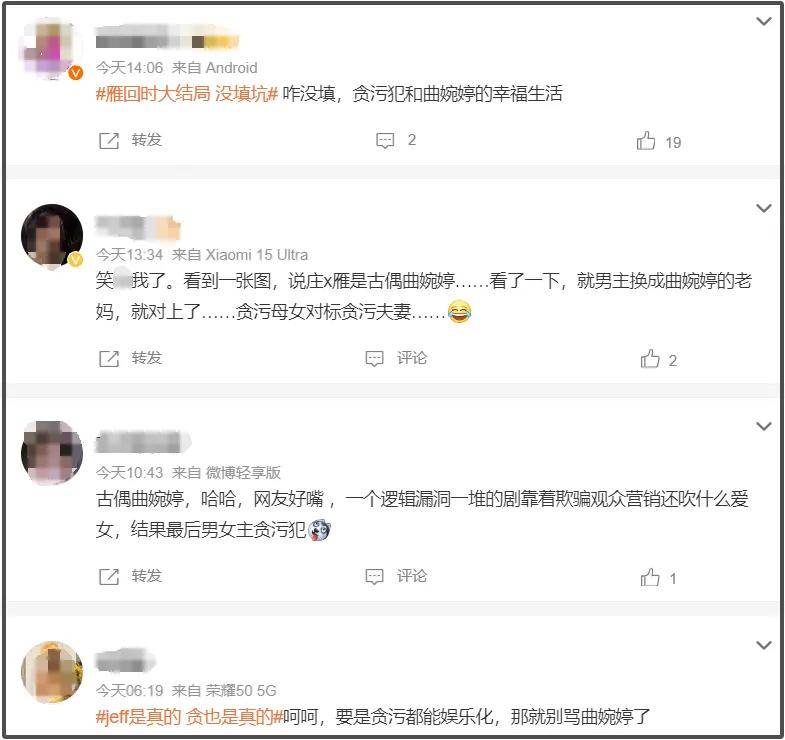
Task: Click the repost icon on the 14:06 post
Action: pos(109,141)
